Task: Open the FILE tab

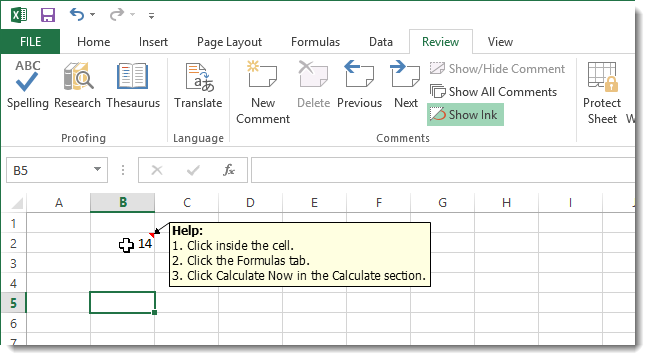Action: 30,42
